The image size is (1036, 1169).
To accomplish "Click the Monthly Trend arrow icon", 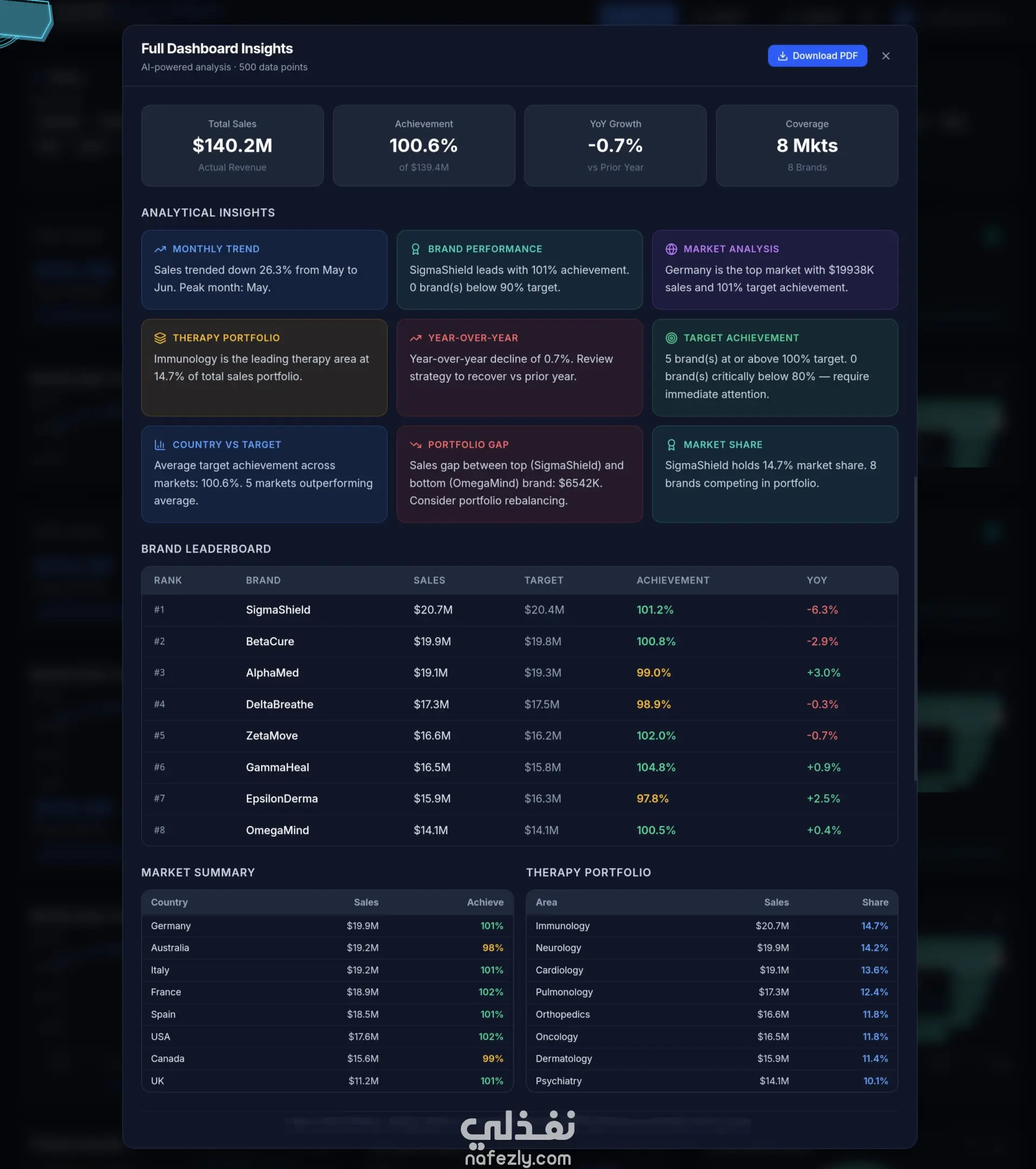I will pos(160,249).
